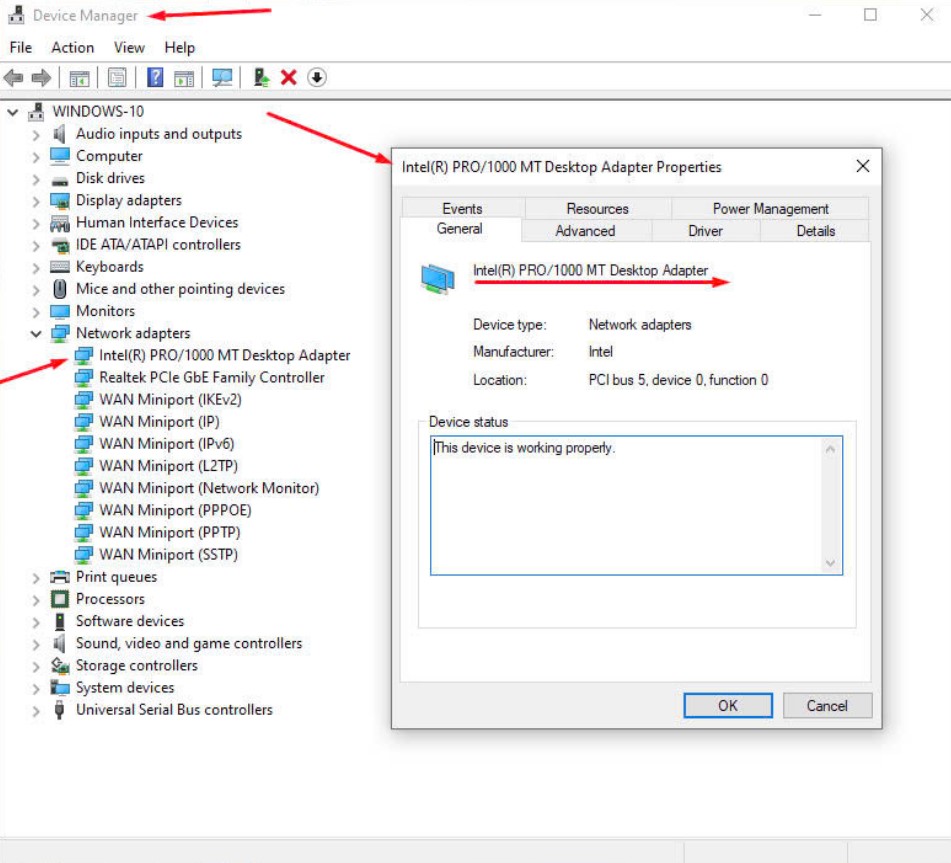Click the Print queues printer icon
This screenshot has height=863, width=951.
pos(59,577)
